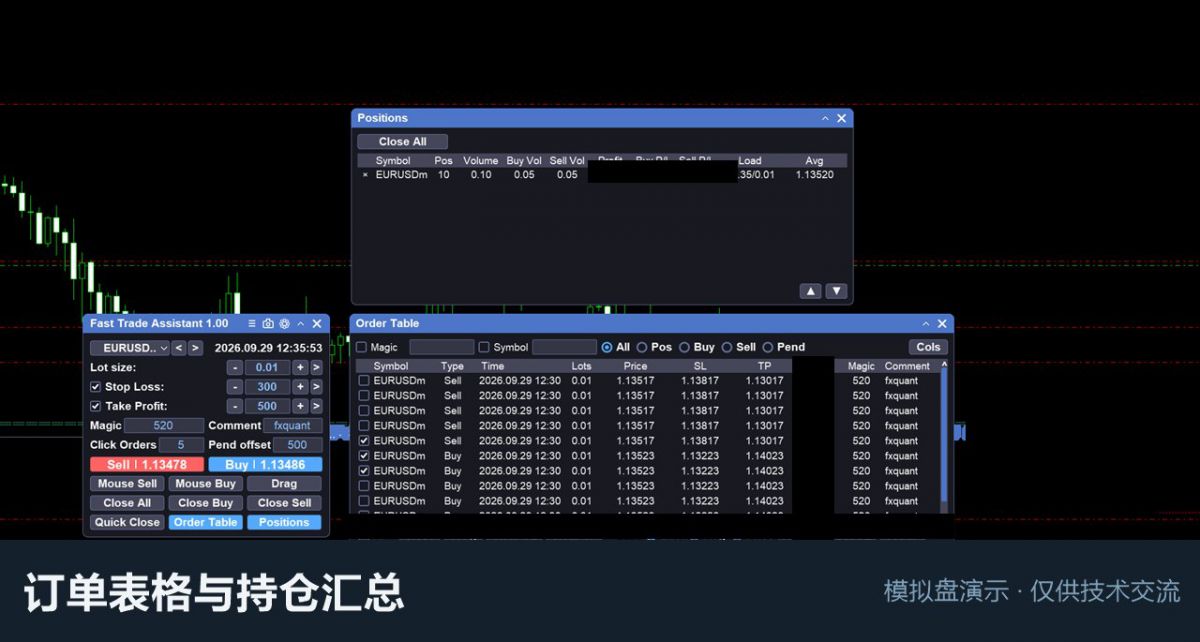Toggle the Order Table button in the assistant

point(205,522)
